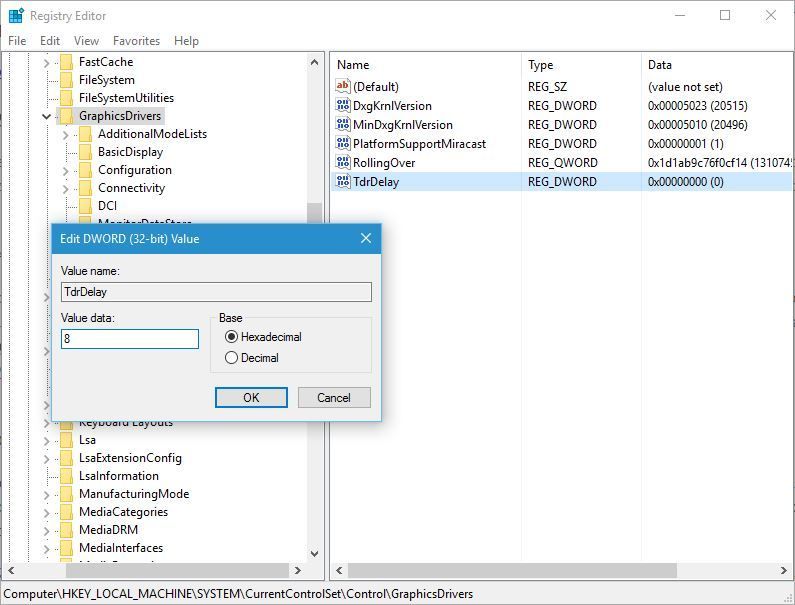Click the Configuration folder icon

coord(86,170)
